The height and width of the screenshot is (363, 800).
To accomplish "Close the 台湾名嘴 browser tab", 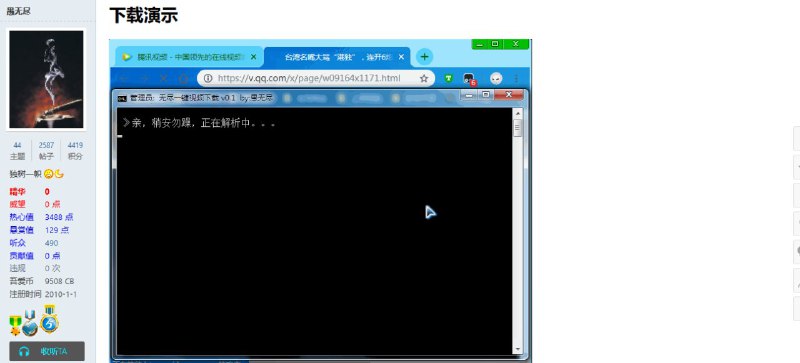I will [x=402, y=57].
